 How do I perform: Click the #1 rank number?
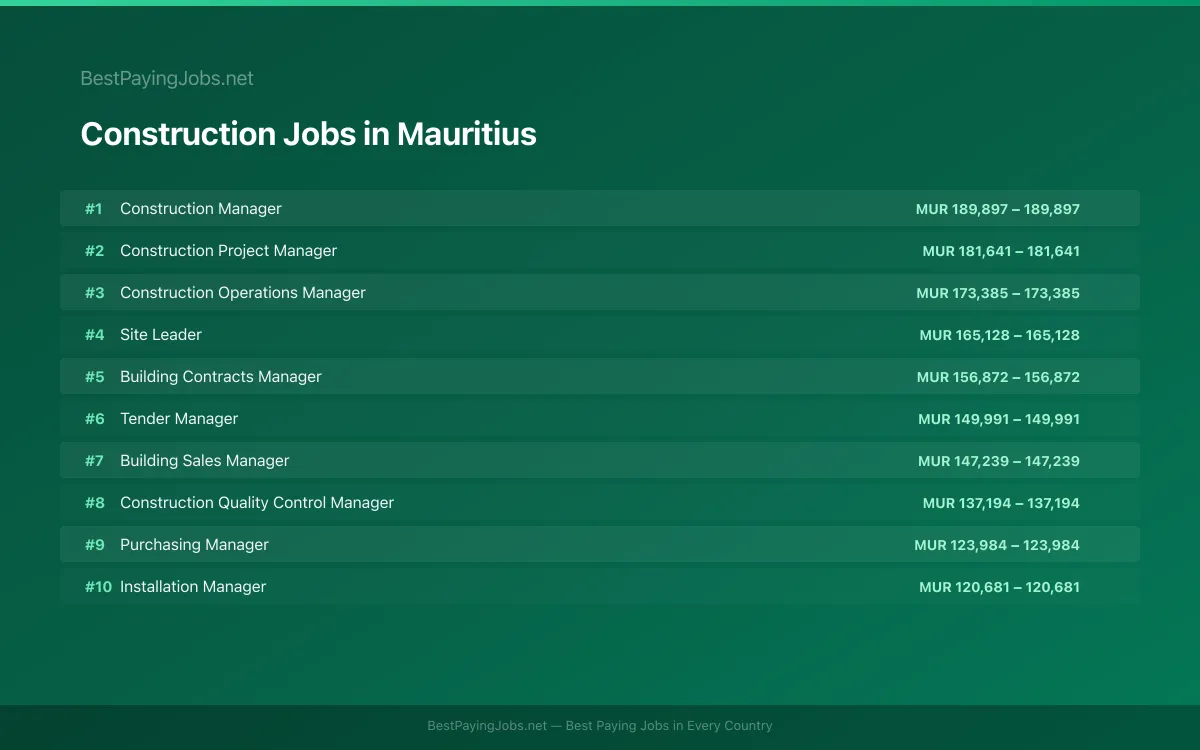coord(93,209)
